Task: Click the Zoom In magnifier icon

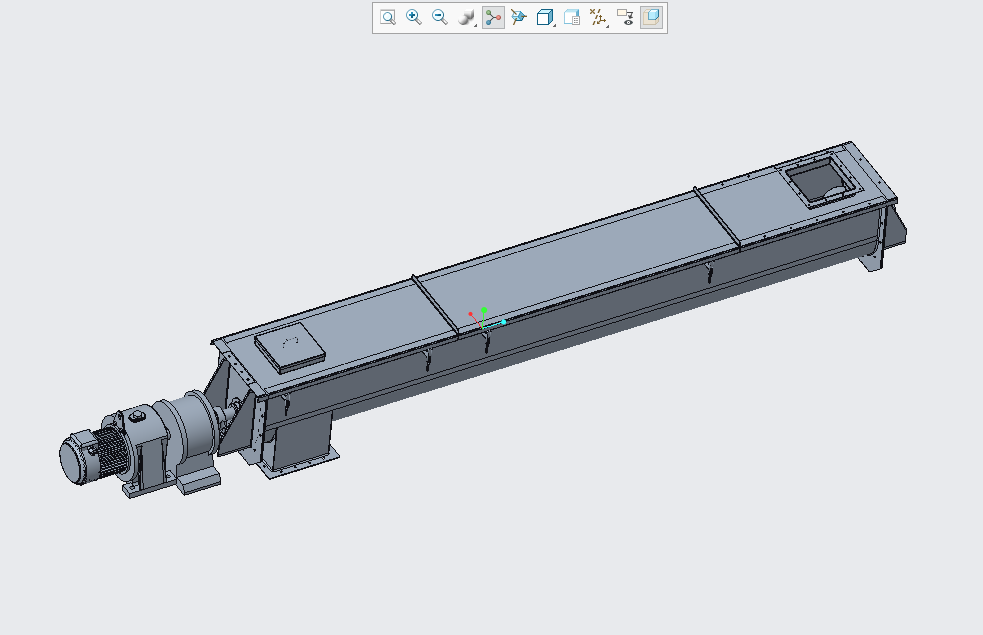Action: click(414, 18)
